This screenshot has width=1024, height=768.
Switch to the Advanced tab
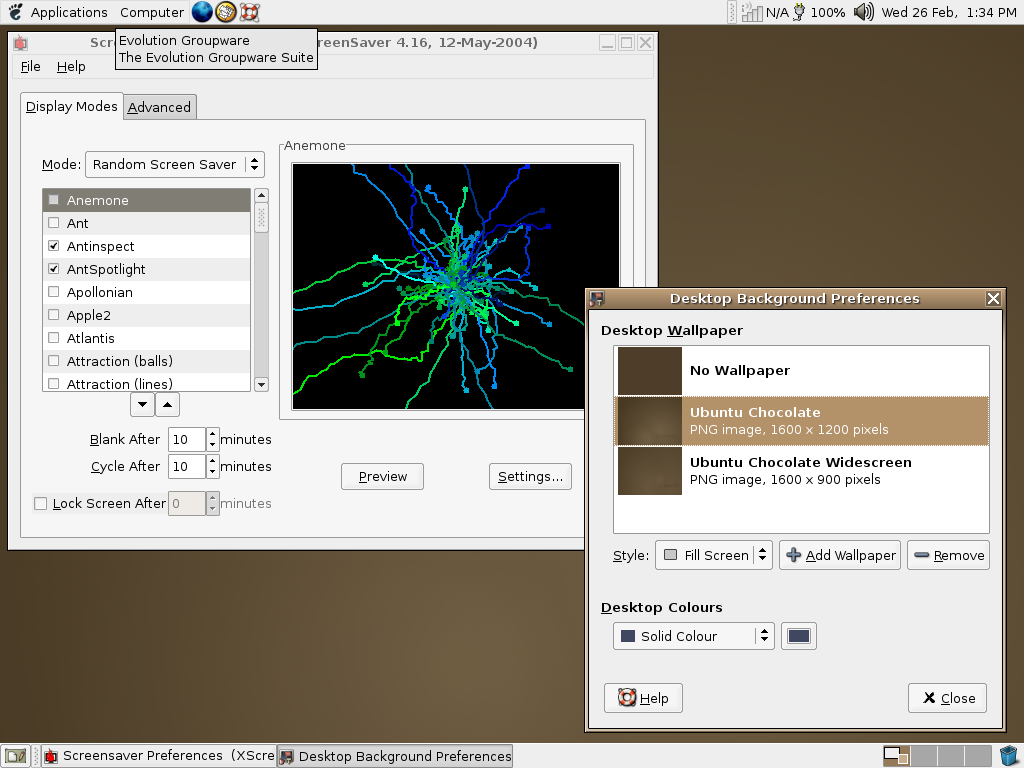(x=159, y=108)
